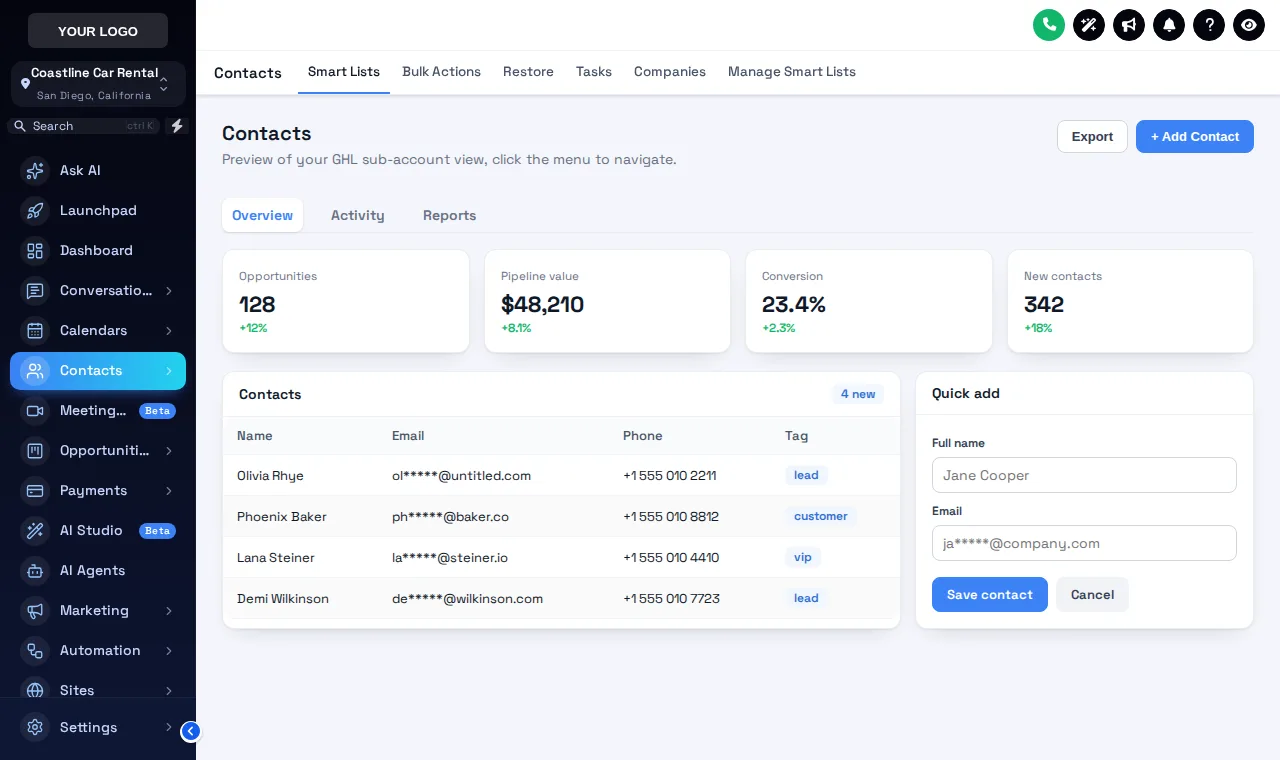
Task: Open AI Studio sidebar item
Action: 98,530
